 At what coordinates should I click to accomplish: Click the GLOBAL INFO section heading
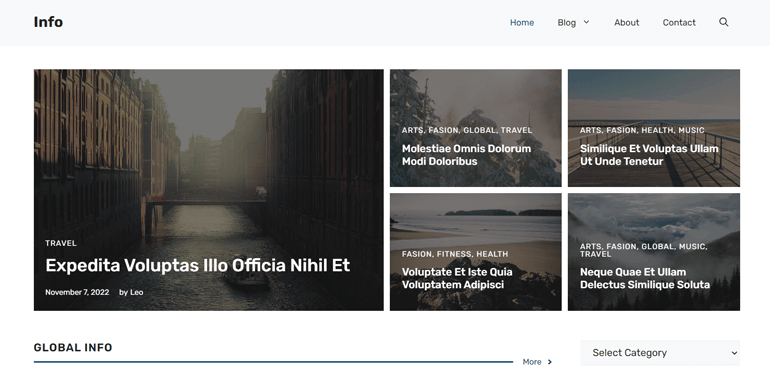point(73,348)
